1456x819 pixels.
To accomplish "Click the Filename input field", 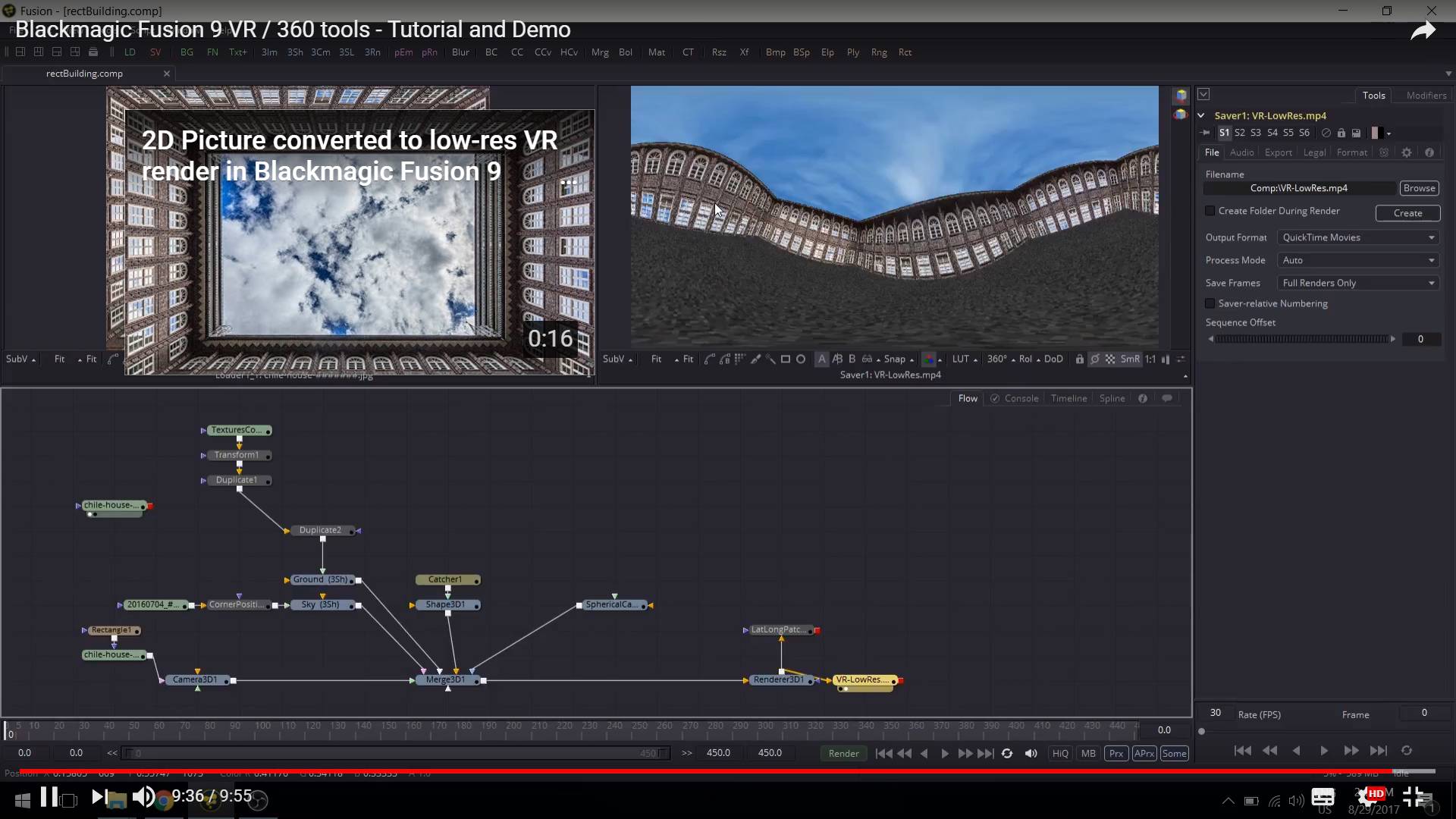I will pyautogui.click(x=1299, y=188).
